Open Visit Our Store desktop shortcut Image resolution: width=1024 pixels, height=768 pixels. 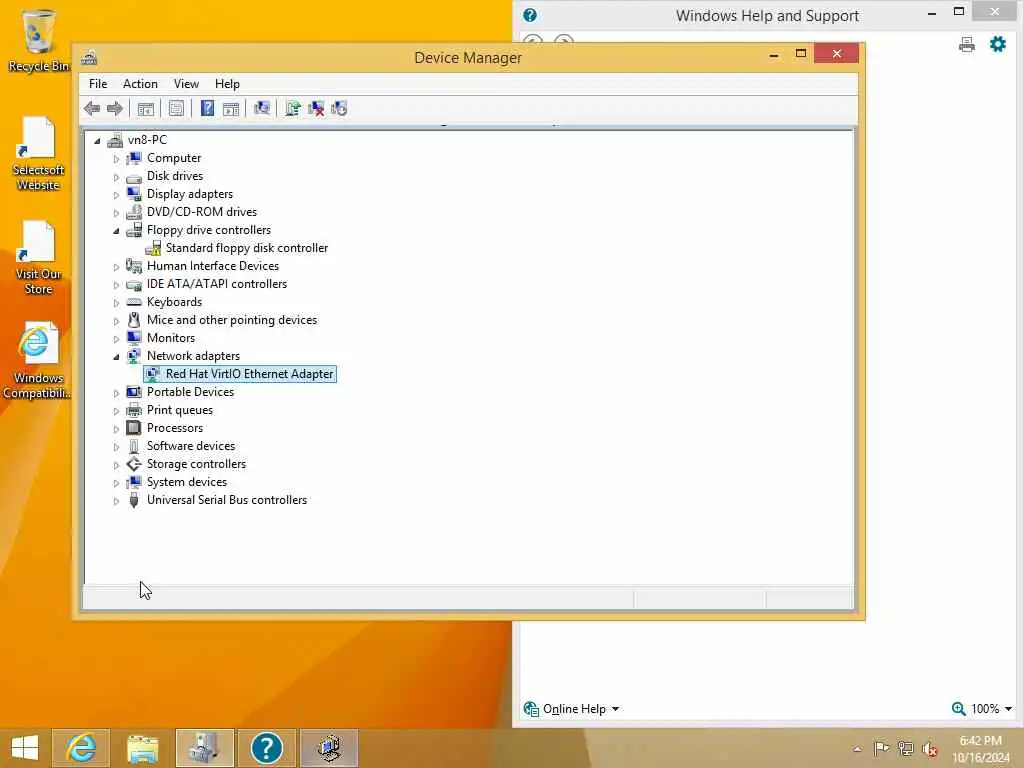[38, 258]
